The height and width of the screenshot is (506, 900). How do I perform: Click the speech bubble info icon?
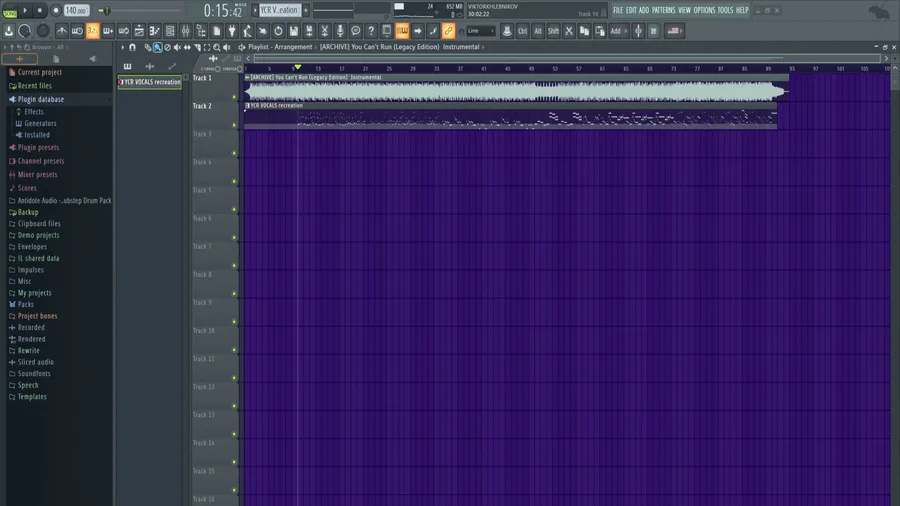tap(356, 31)
